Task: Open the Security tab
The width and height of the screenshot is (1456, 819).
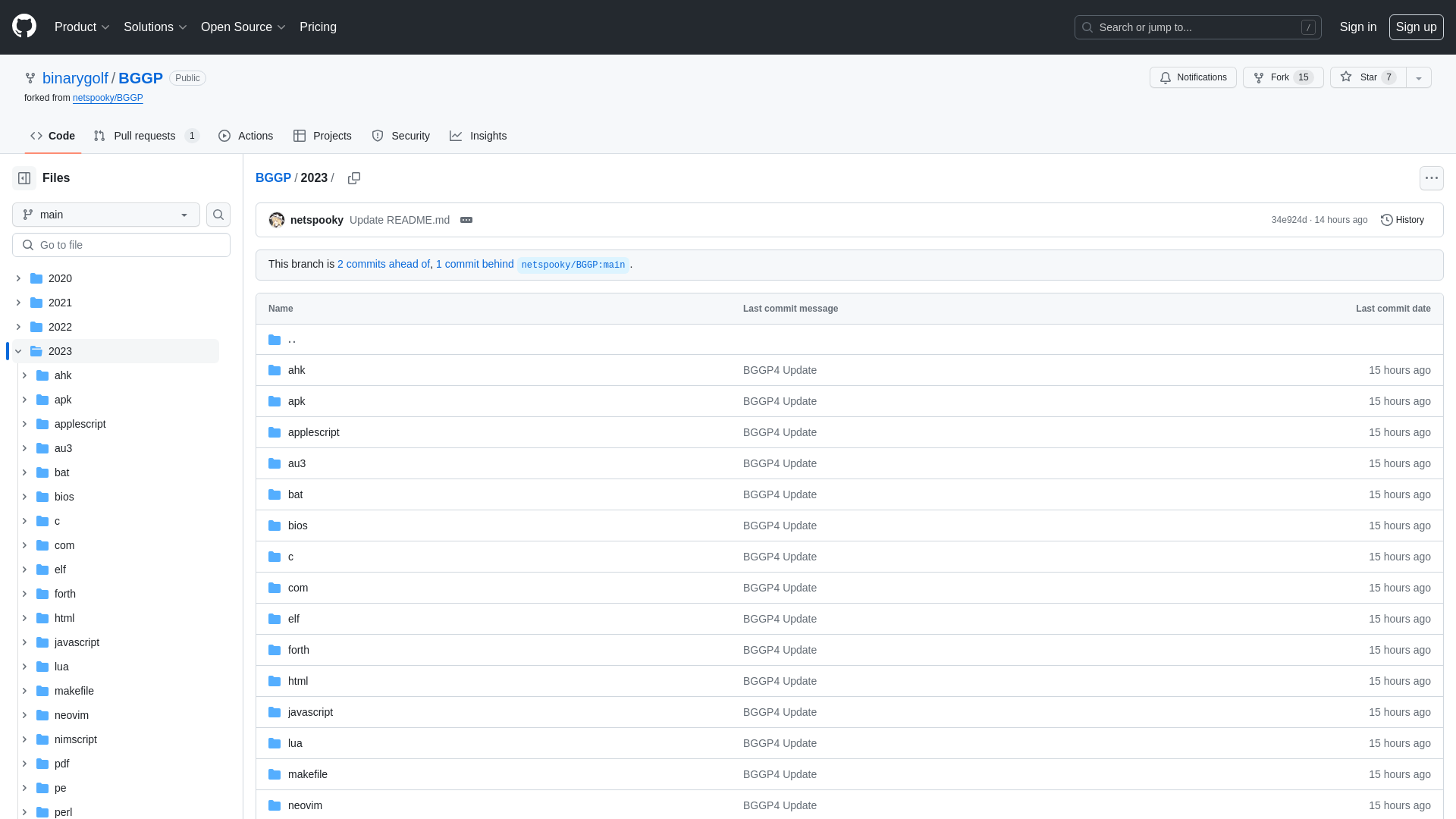Action: [x=400, y=136]
